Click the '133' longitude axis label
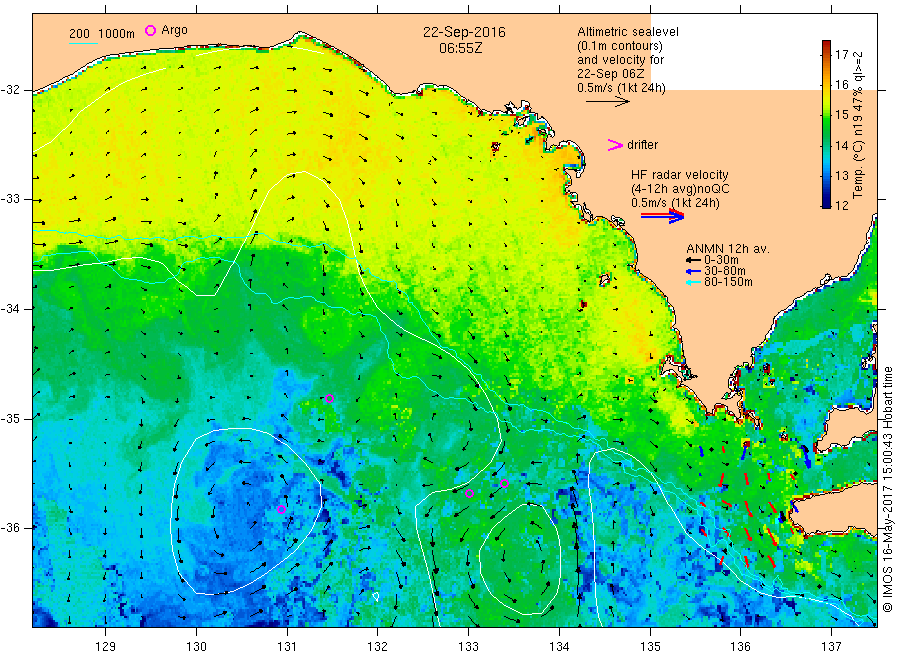900x660 pixels. (x=468, y=647)
